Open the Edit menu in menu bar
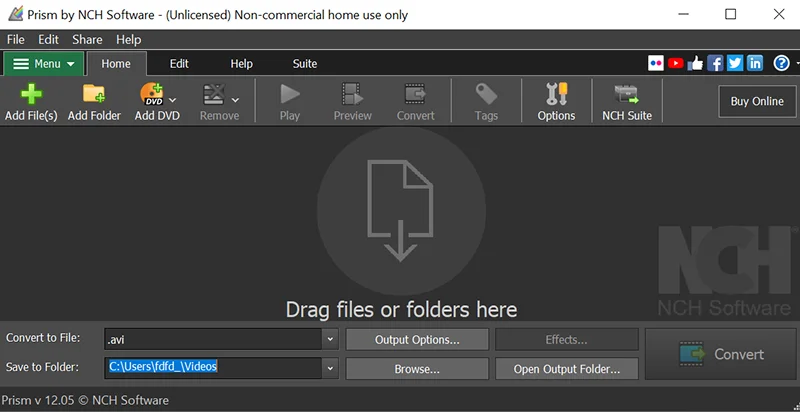This screenshot has height=412, width=800. [48, 40]
